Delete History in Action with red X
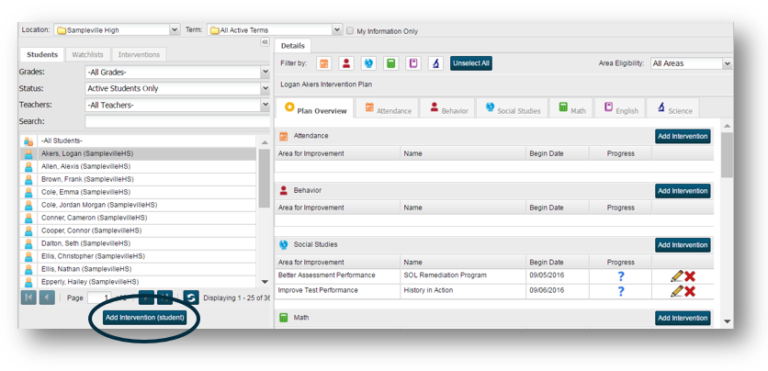Screen dimensions: 768x371 690,292
